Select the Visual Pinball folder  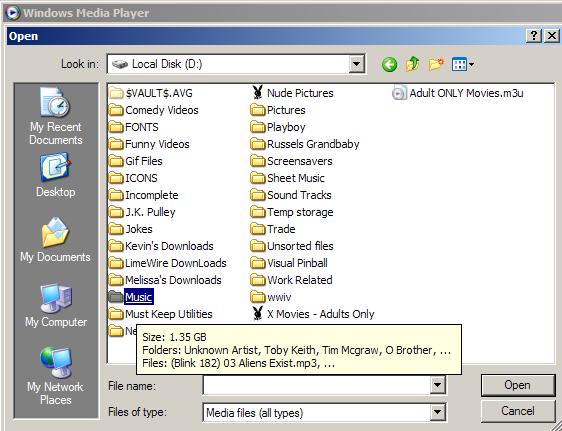289,263
